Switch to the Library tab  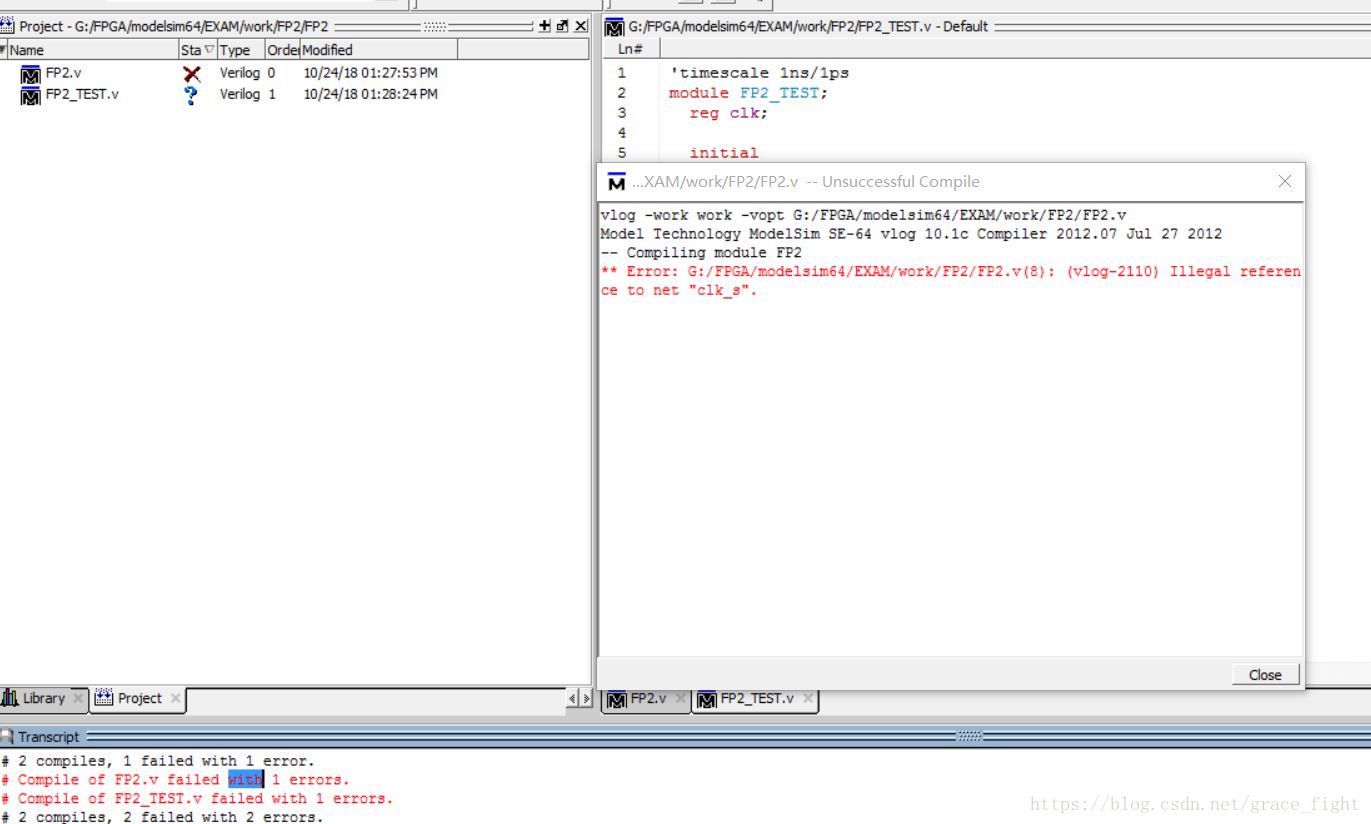(44, 698)
